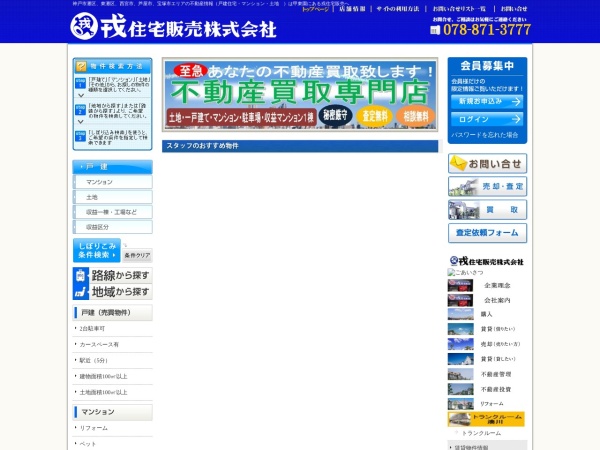Open the 不動産管理 link
Screen dimensions: 600x450
(496, 374)
